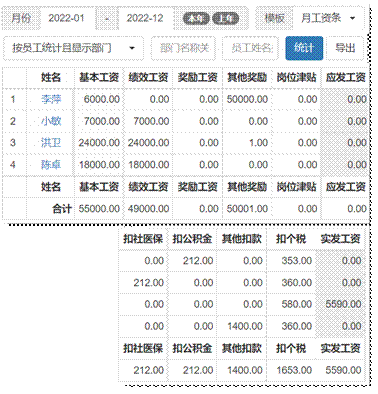This screenshot has height=394, width=378.
Task: Focus the 部门名称 keyword input
Action: (183, 48)
